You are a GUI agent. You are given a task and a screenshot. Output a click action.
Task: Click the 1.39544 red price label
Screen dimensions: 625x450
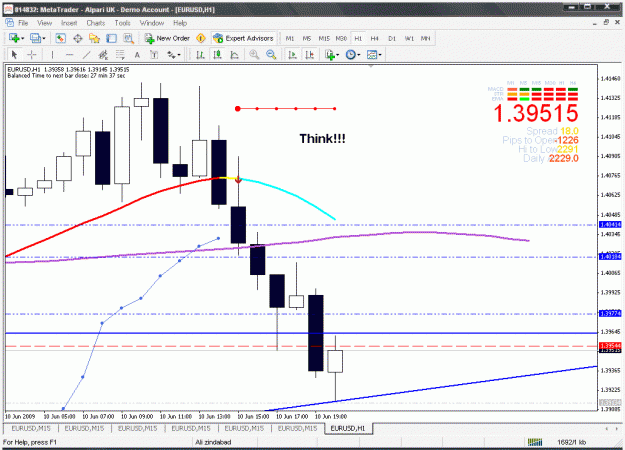(x=610, y=346)
